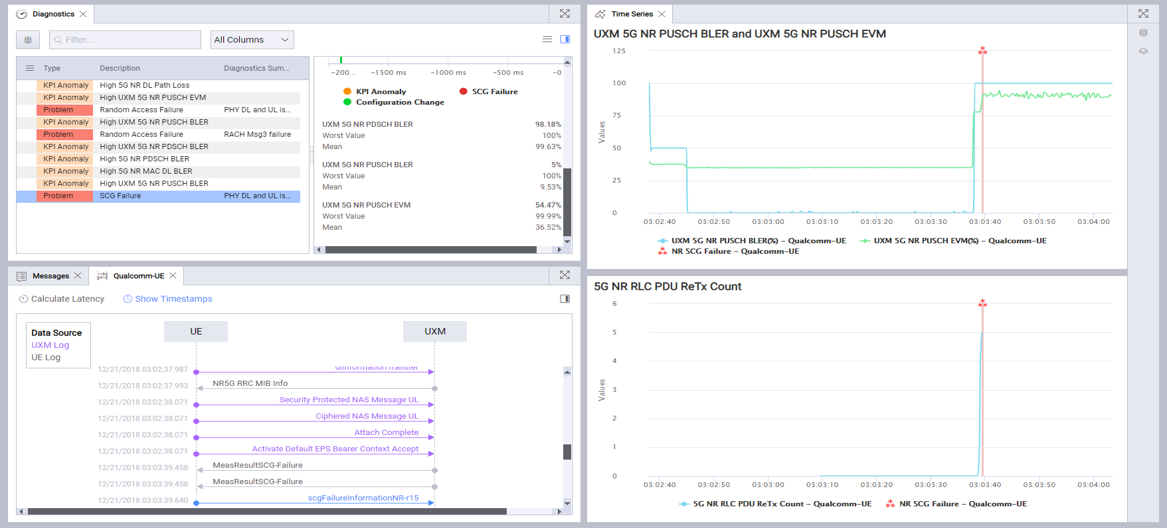The height and width of the screenshot is (528, 1167).
Task: Click the layers icon in Time Series sidebar
Action: point(1143,51)
